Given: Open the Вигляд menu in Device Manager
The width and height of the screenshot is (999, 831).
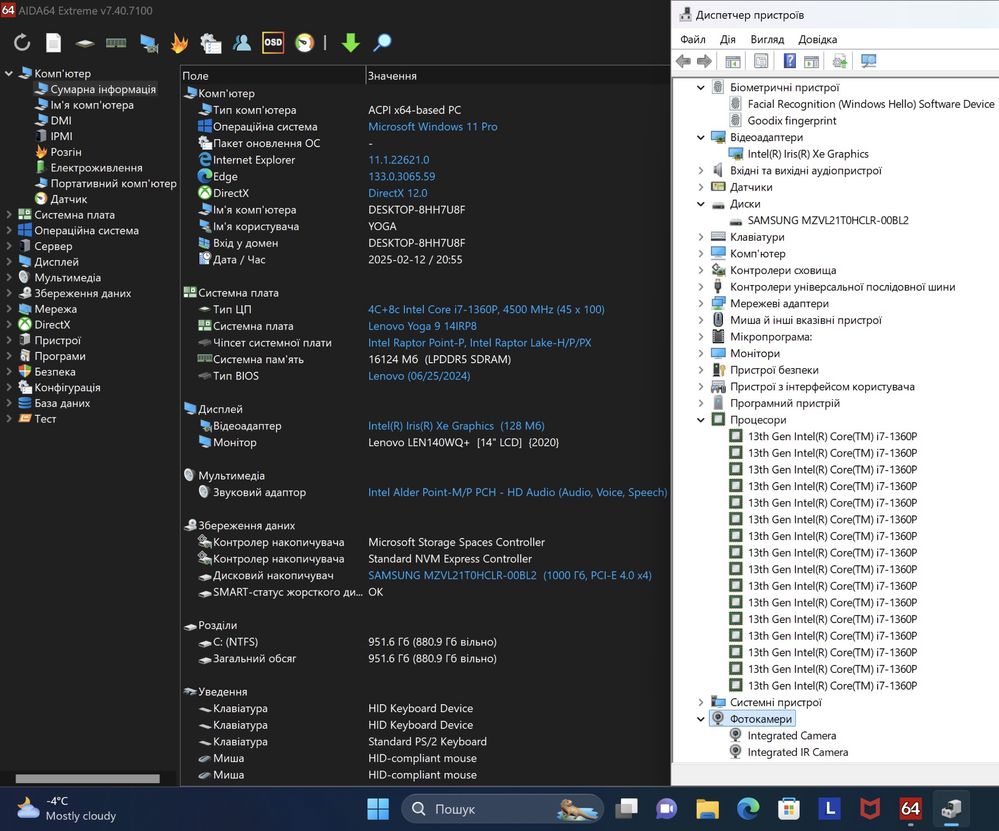Looking at the screenshot, I should [x=767, y=40].
